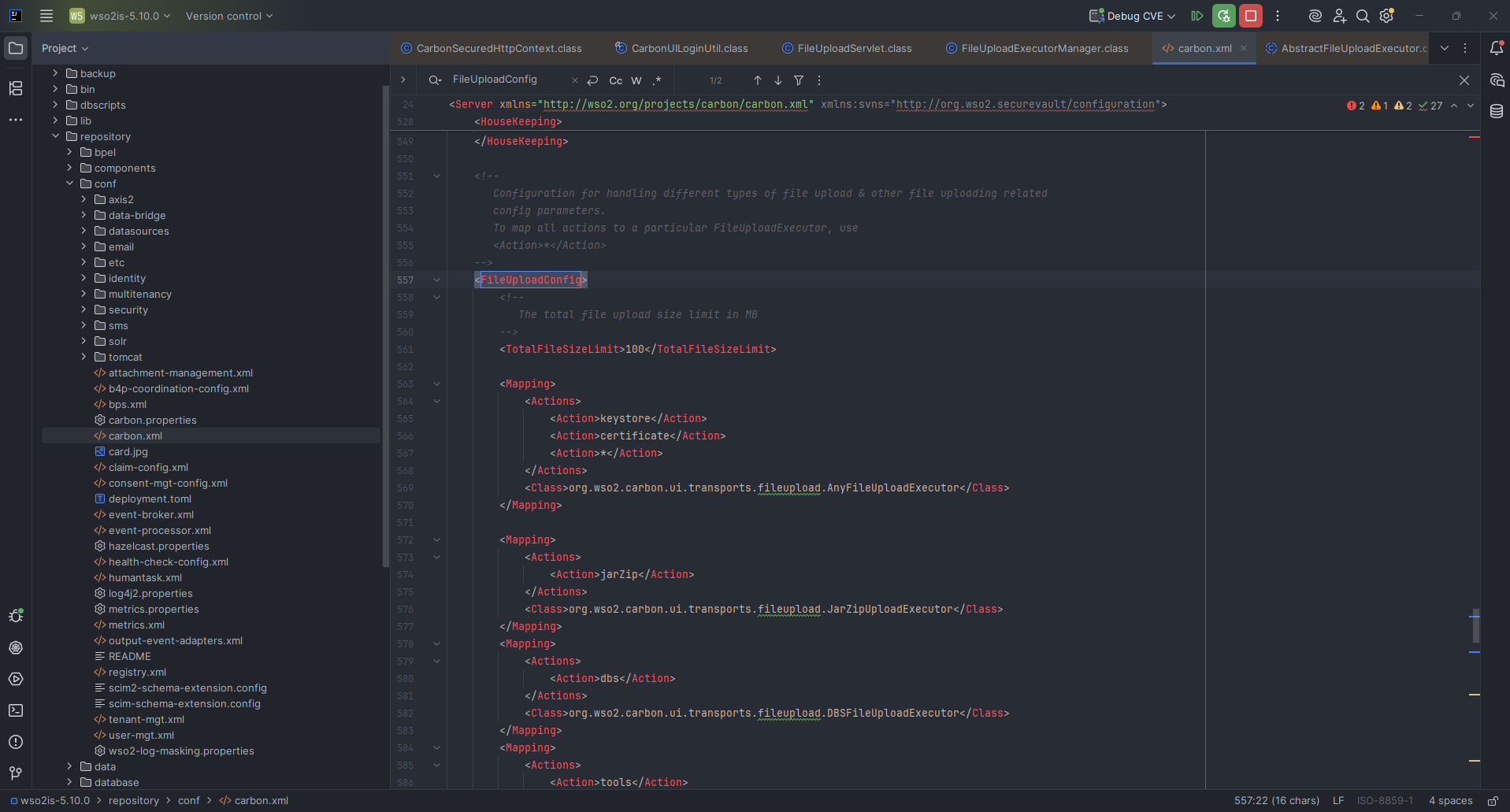Open the Terminal tool window
The image size is (1510, 812).
16,710
